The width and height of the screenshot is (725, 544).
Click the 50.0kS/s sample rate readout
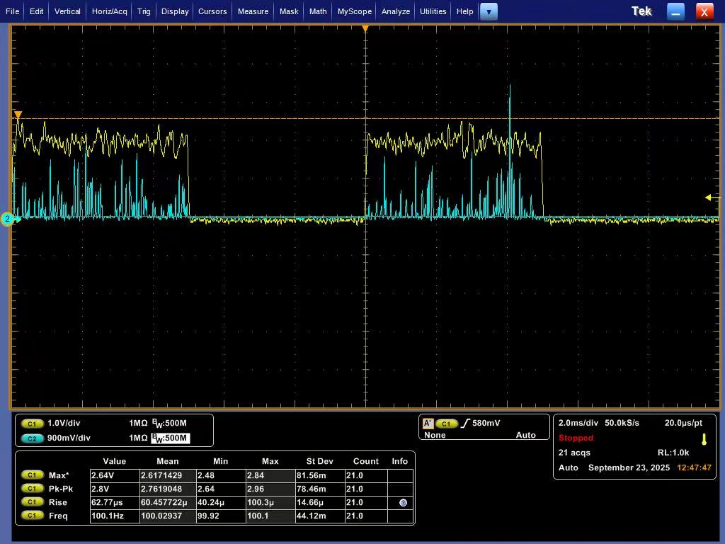pos(622,423)
